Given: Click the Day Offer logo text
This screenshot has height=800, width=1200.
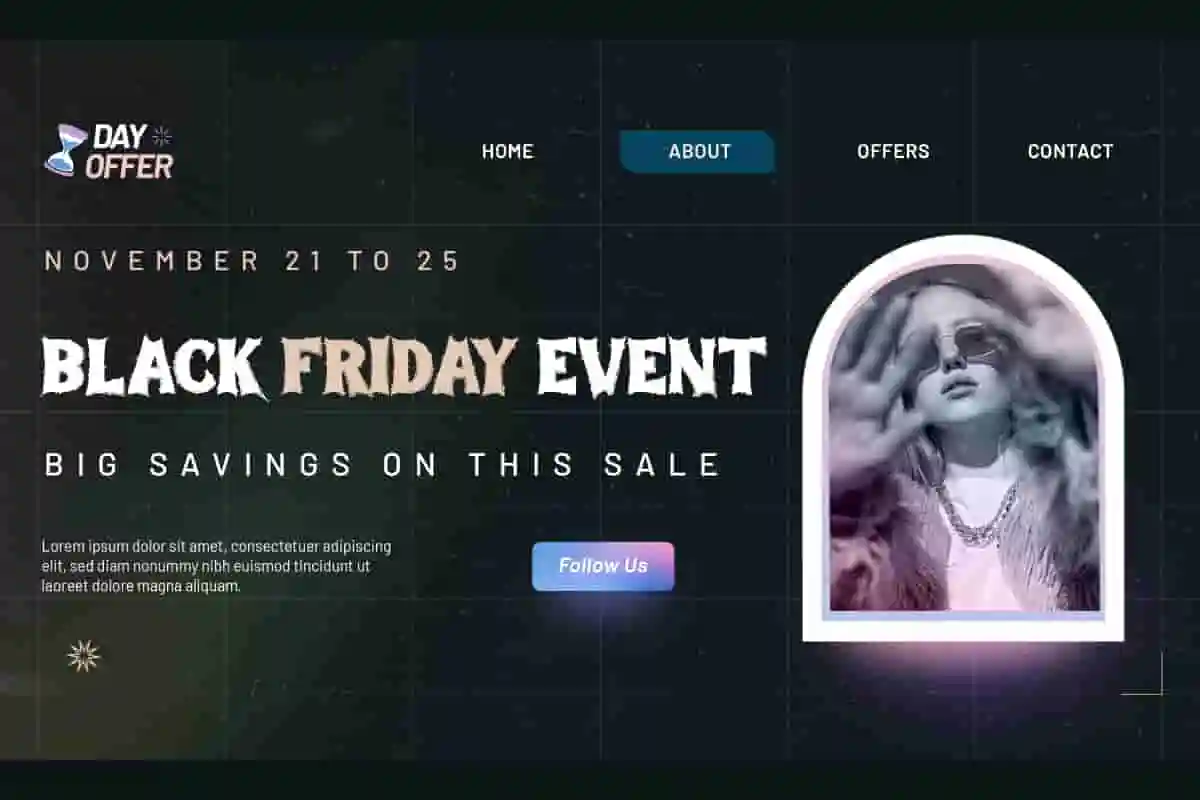Looking at the screenshot, I should 129,151.
